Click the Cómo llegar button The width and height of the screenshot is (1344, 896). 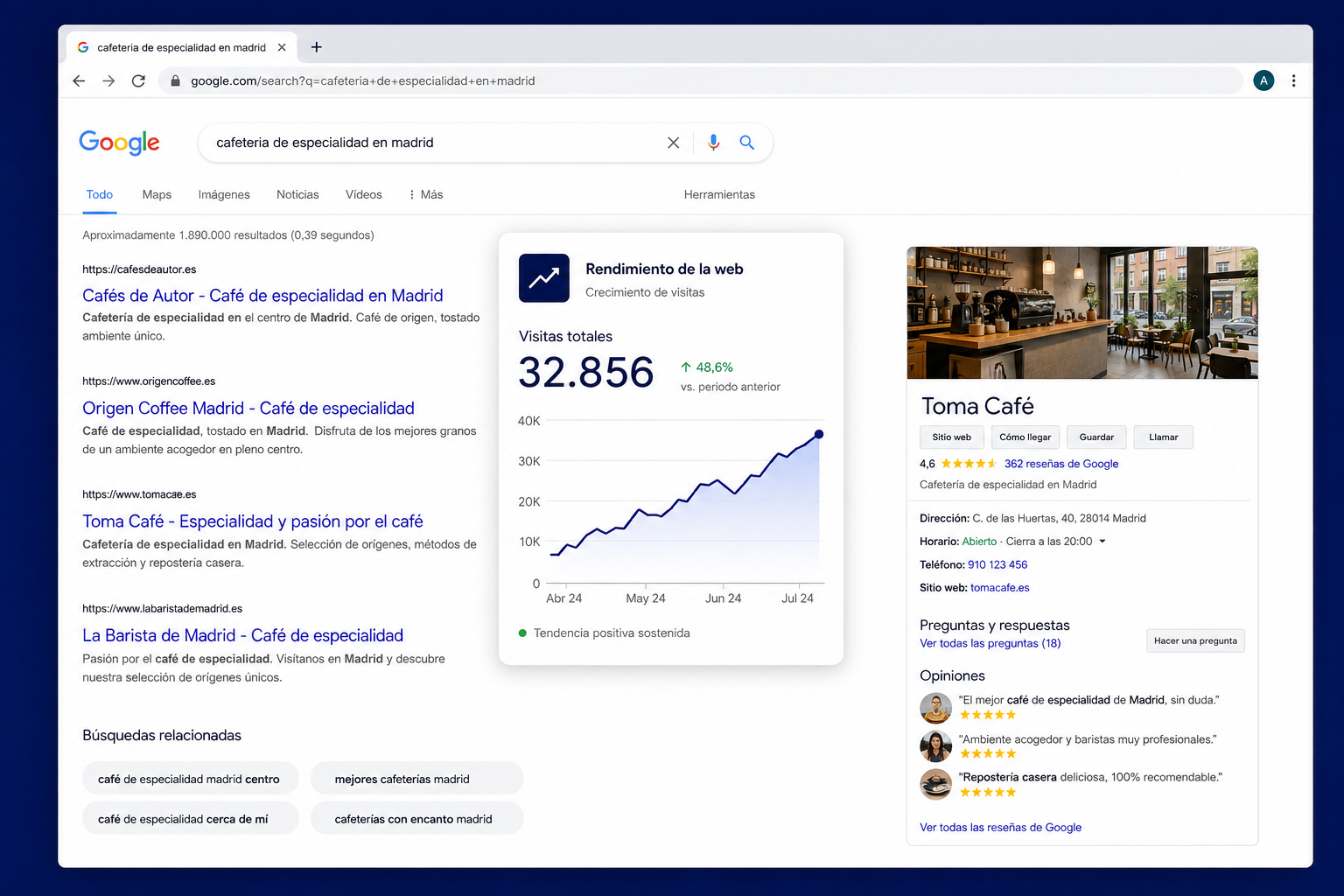[1025, 437]
